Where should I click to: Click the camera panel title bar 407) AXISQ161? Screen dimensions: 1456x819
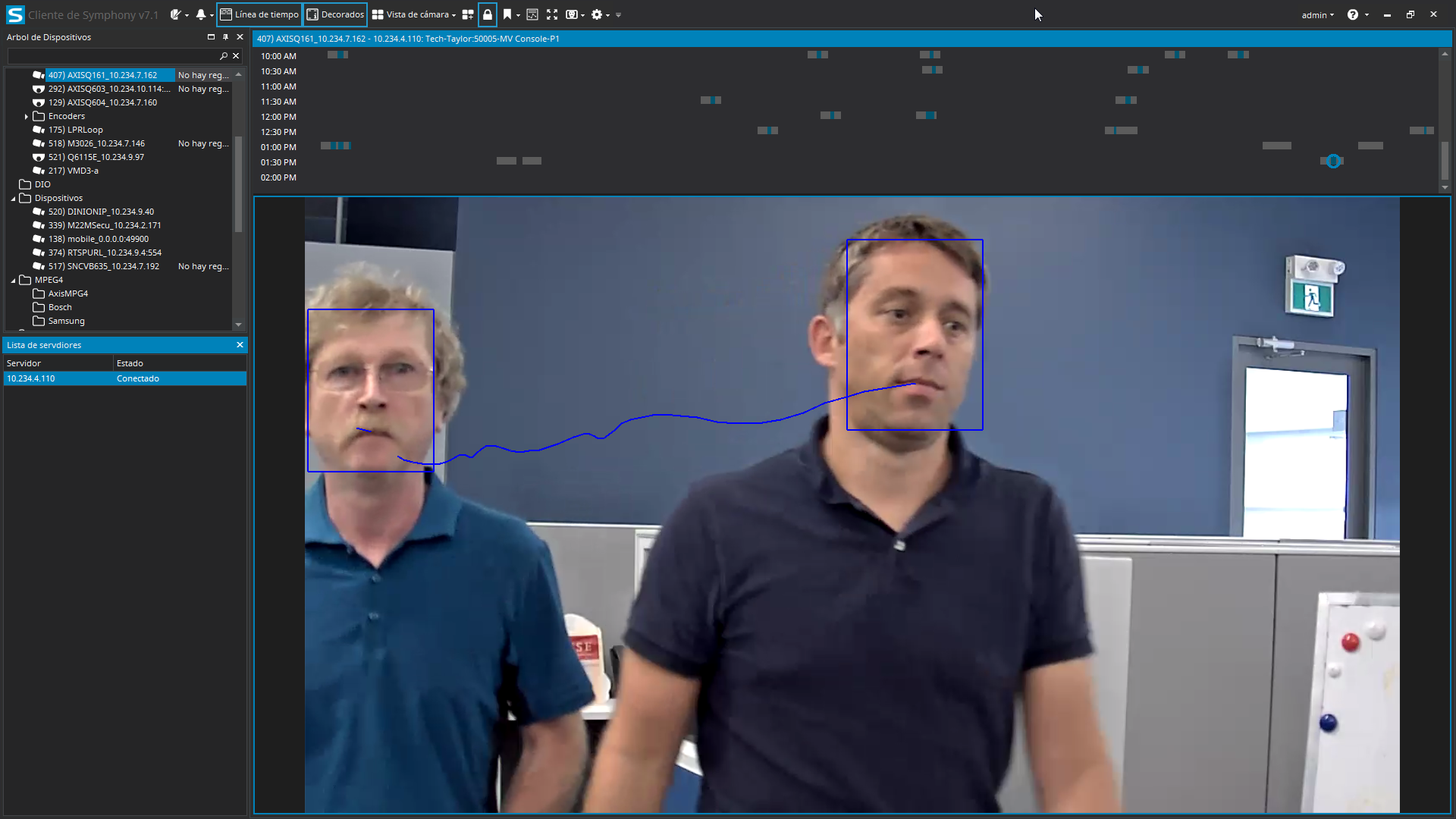[x=852, y=39]
